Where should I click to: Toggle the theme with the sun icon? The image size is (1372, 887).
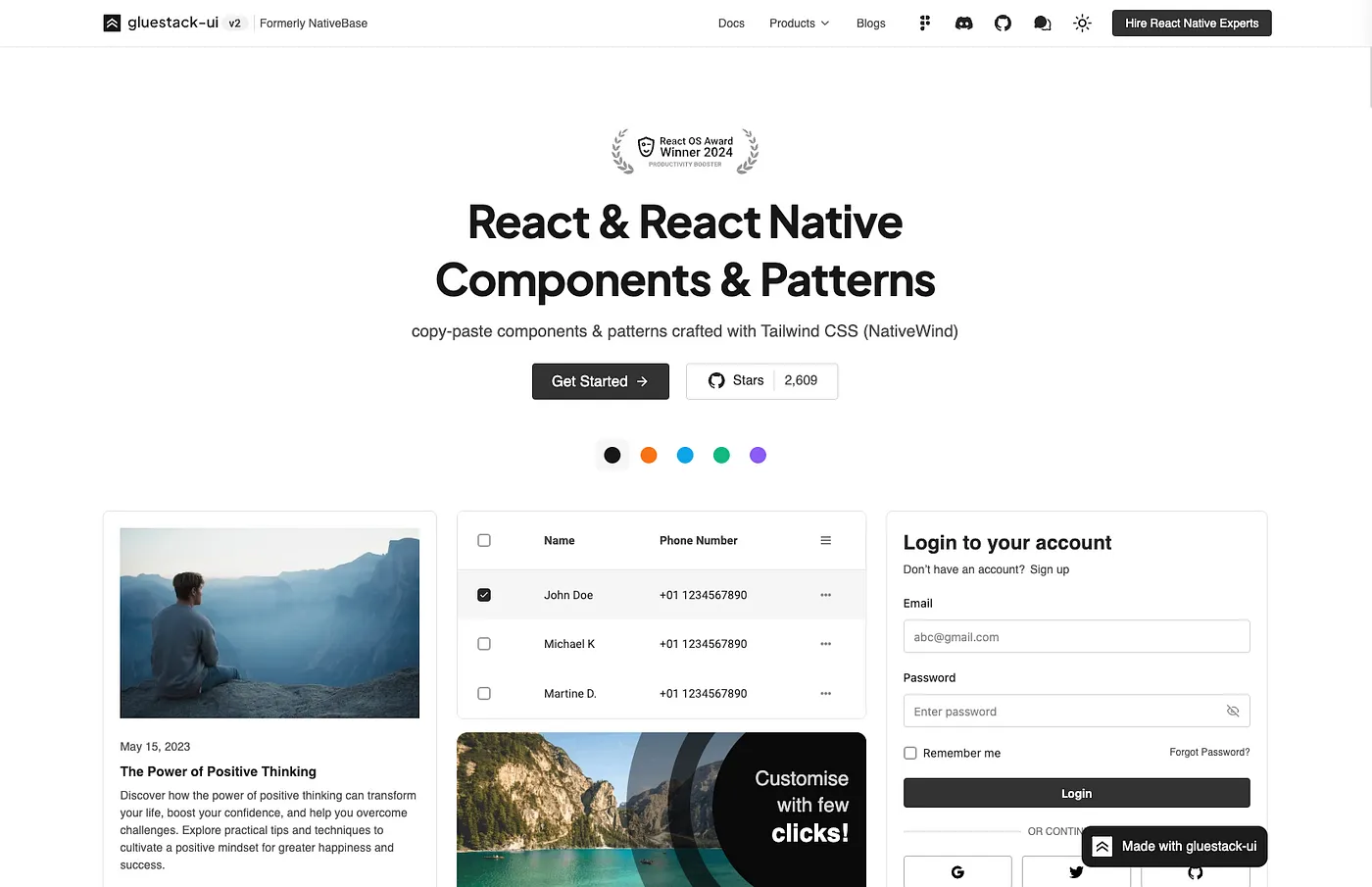pyautogui.click(x=1082, y=23)
